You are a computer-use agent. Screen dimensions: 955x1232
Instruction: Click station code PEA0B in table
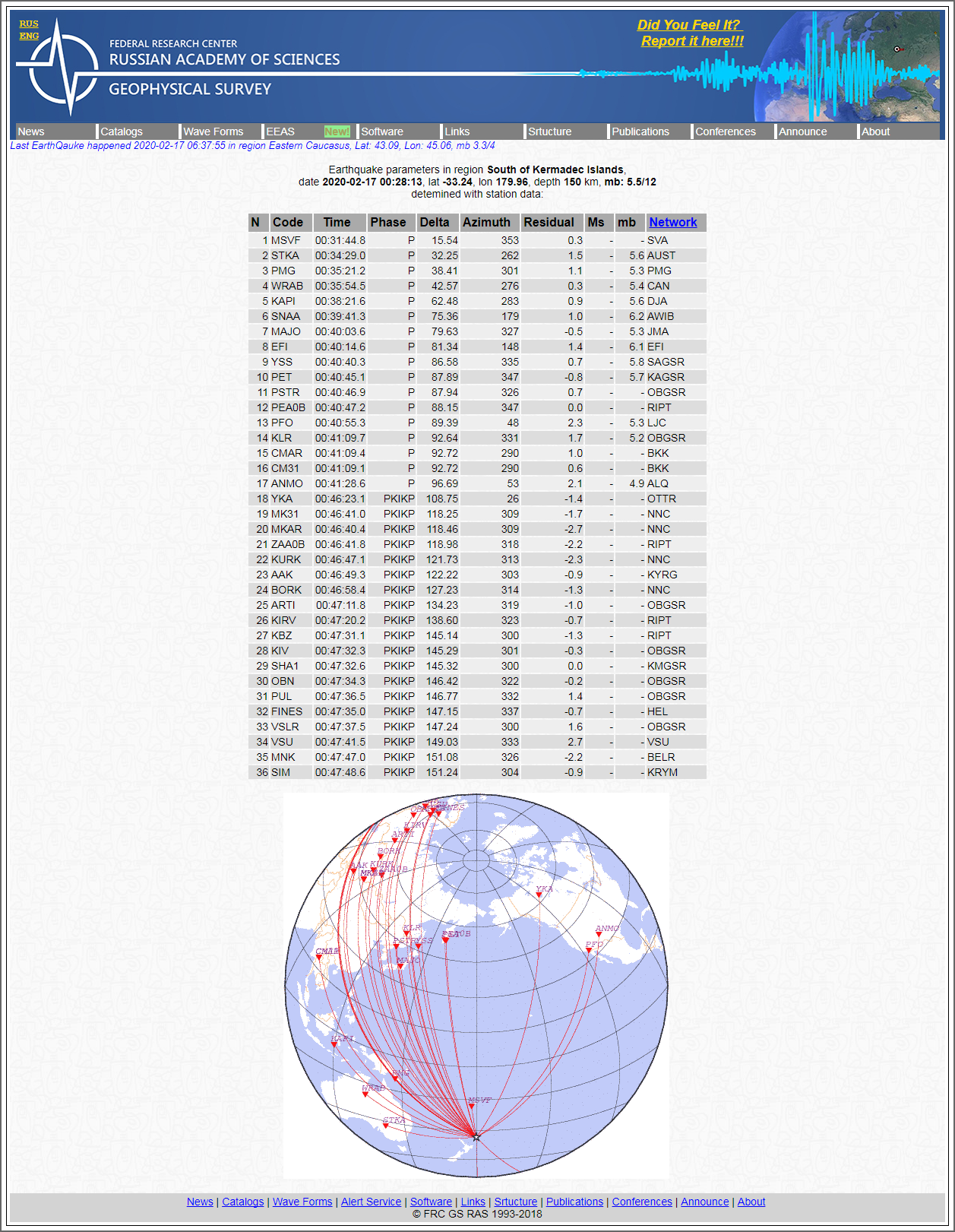pyautogui.click(x=288, y=407)
